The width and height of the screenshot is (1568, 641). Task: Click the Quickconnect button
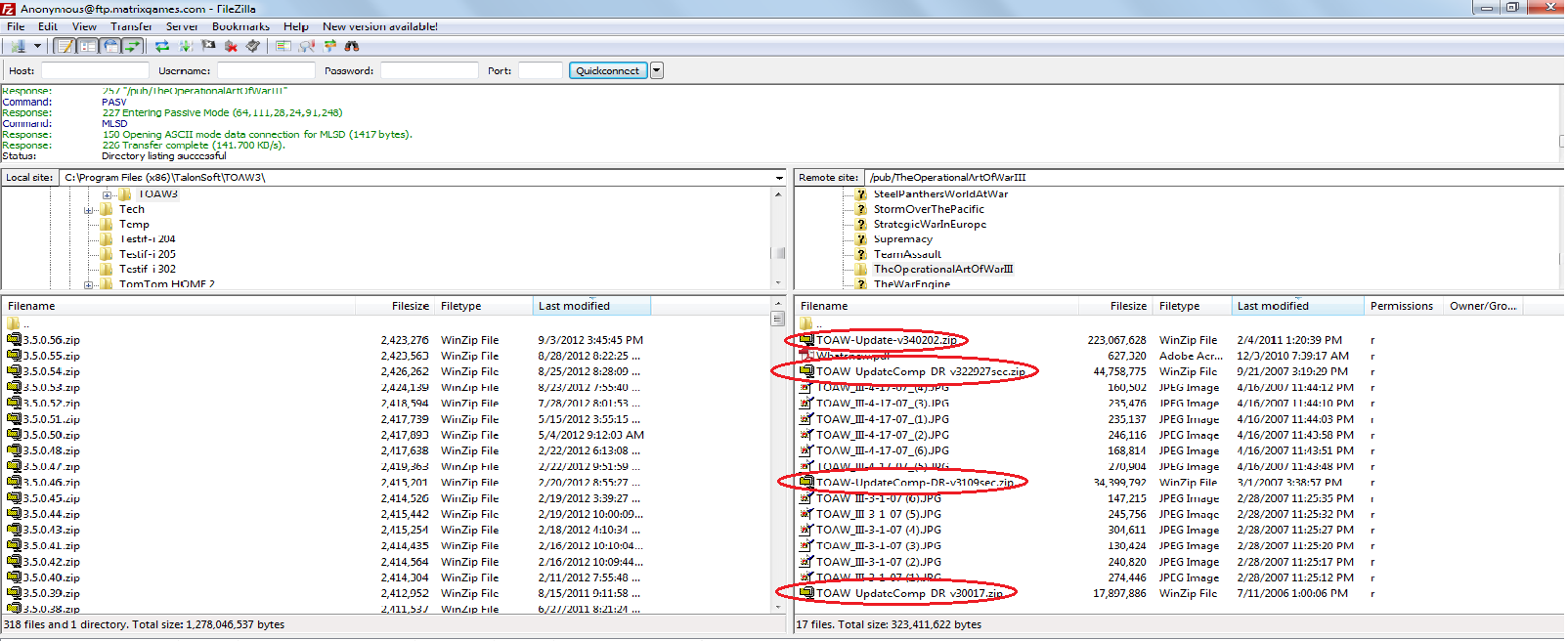point(608,70)
